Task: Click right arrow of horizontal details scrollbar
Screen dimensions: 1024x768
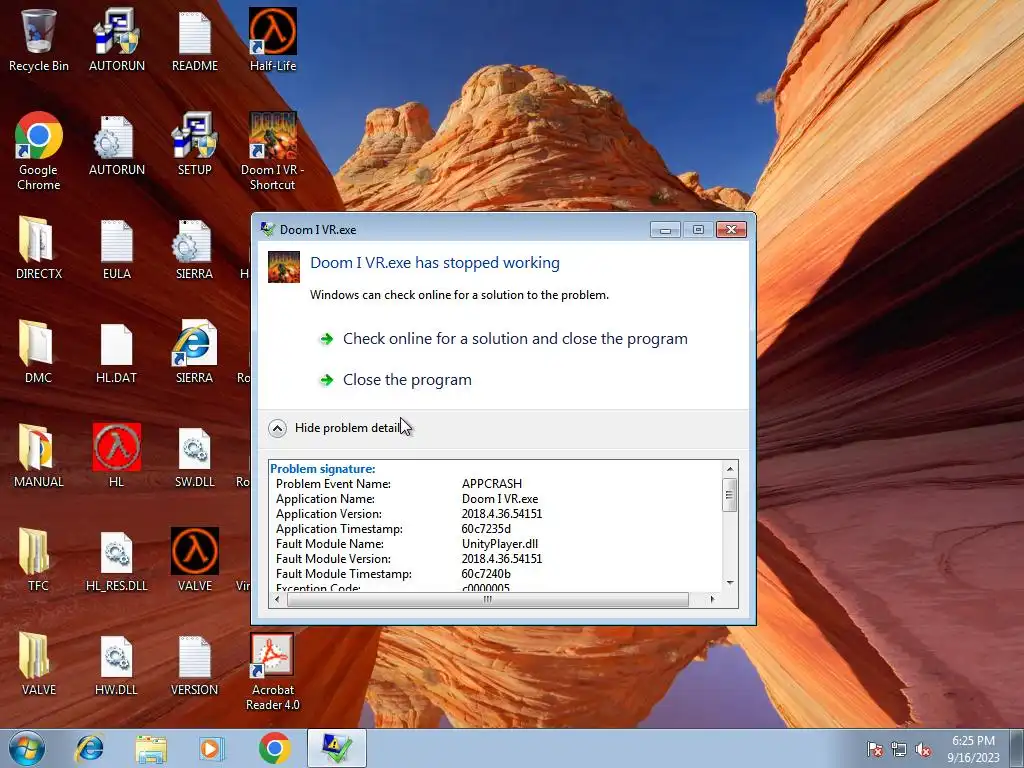Action: (712, 600)
